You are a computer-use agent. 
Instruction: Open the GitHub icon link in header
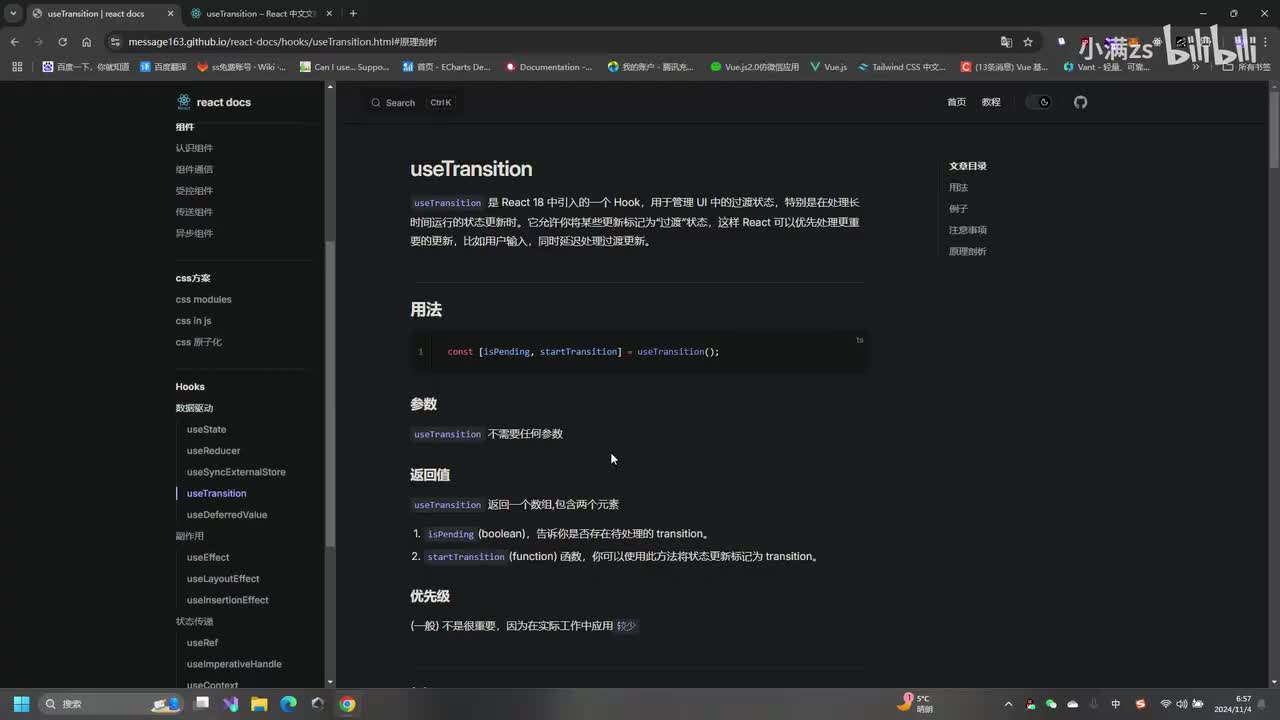tap(1080, 102)
